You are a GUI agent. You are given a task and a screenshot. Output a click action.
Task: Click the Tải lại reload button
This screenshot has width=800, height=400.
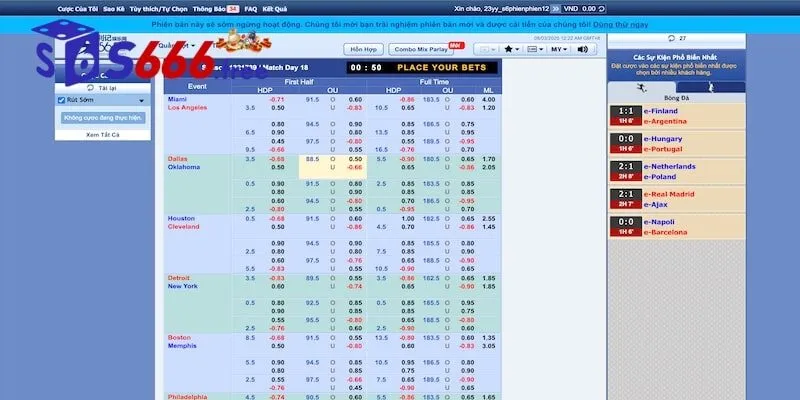click(103, 88)
